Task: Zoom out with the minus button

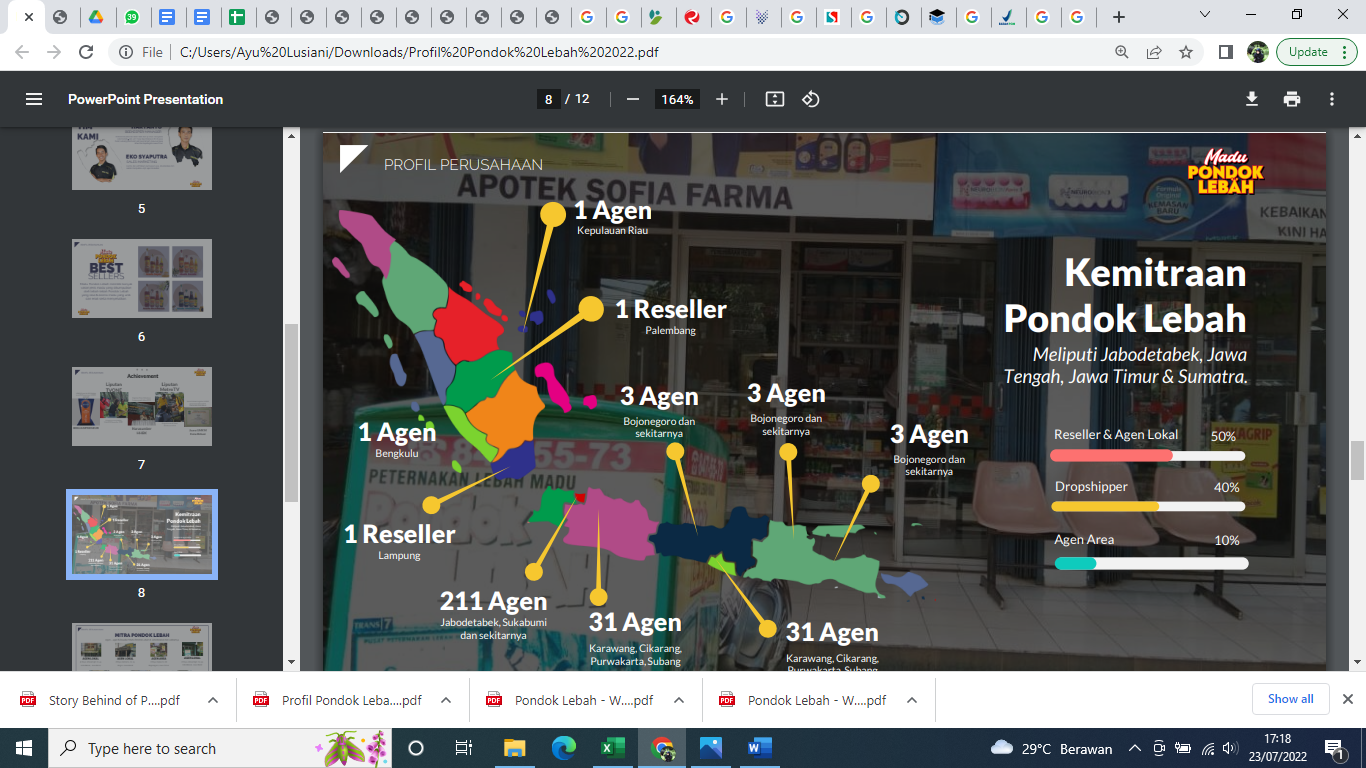Action: pos(632,99)
